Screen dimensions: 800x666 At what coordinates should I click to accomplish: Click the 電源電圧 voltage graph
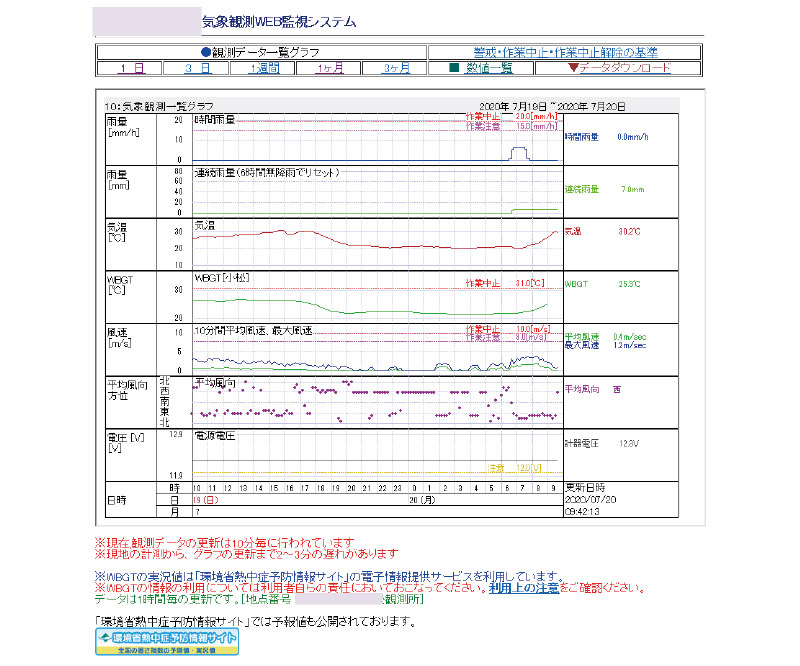pos(375,455)
